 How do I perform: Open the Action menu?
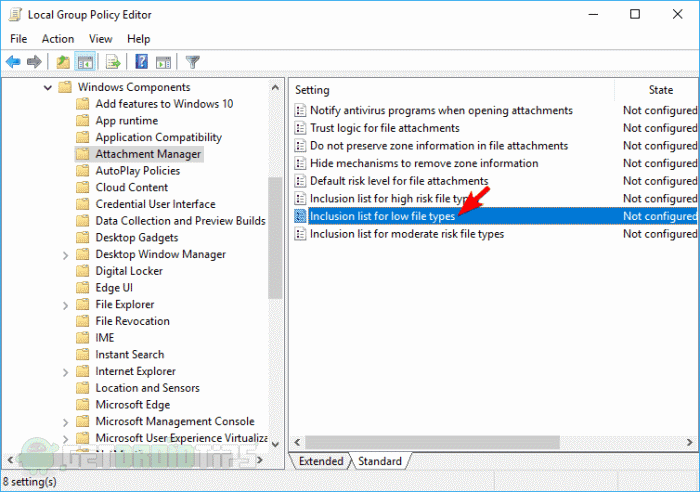pyautogui.click(x=58, y=39)
